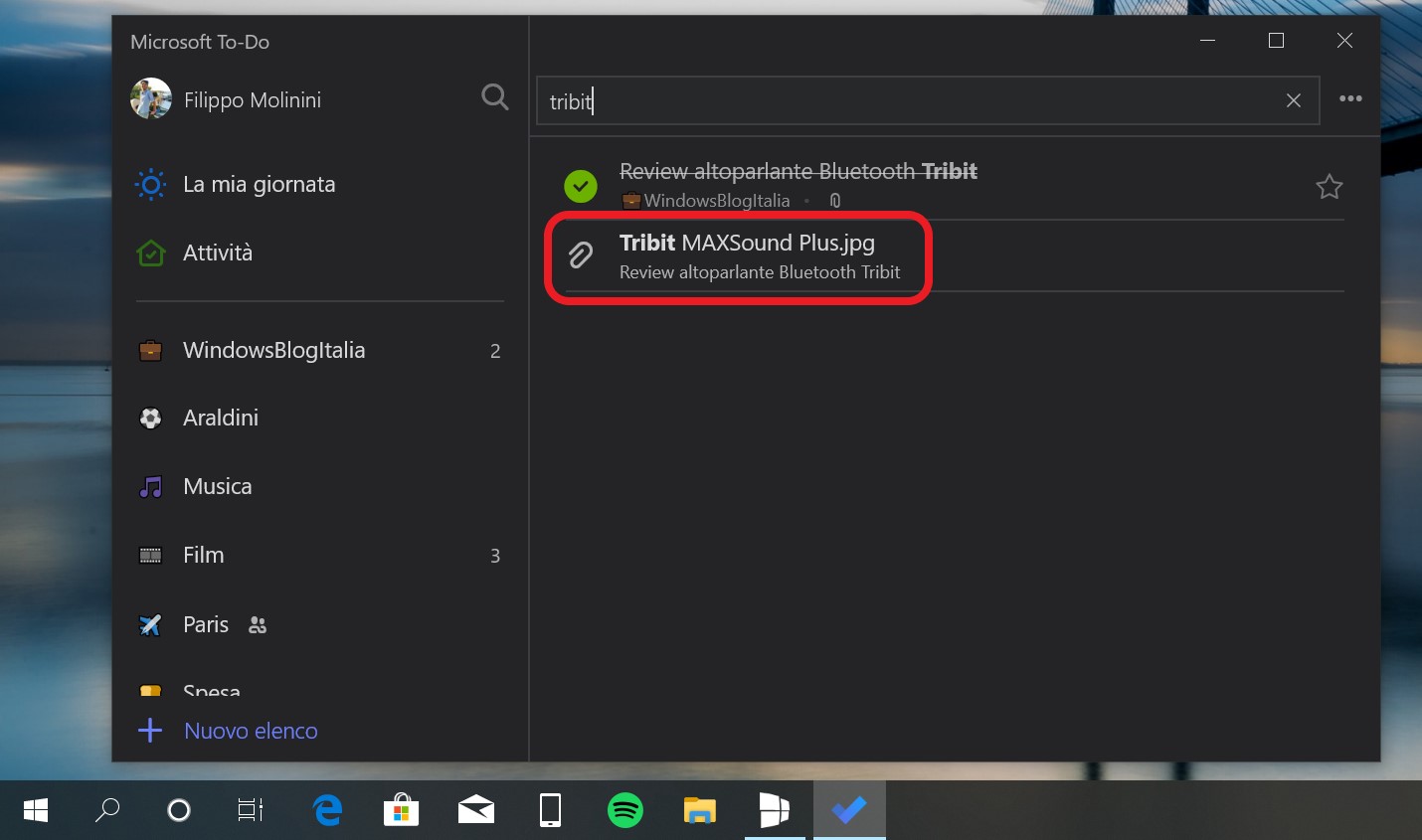Click the soccer ball icon of Araldini

[150, 419]
